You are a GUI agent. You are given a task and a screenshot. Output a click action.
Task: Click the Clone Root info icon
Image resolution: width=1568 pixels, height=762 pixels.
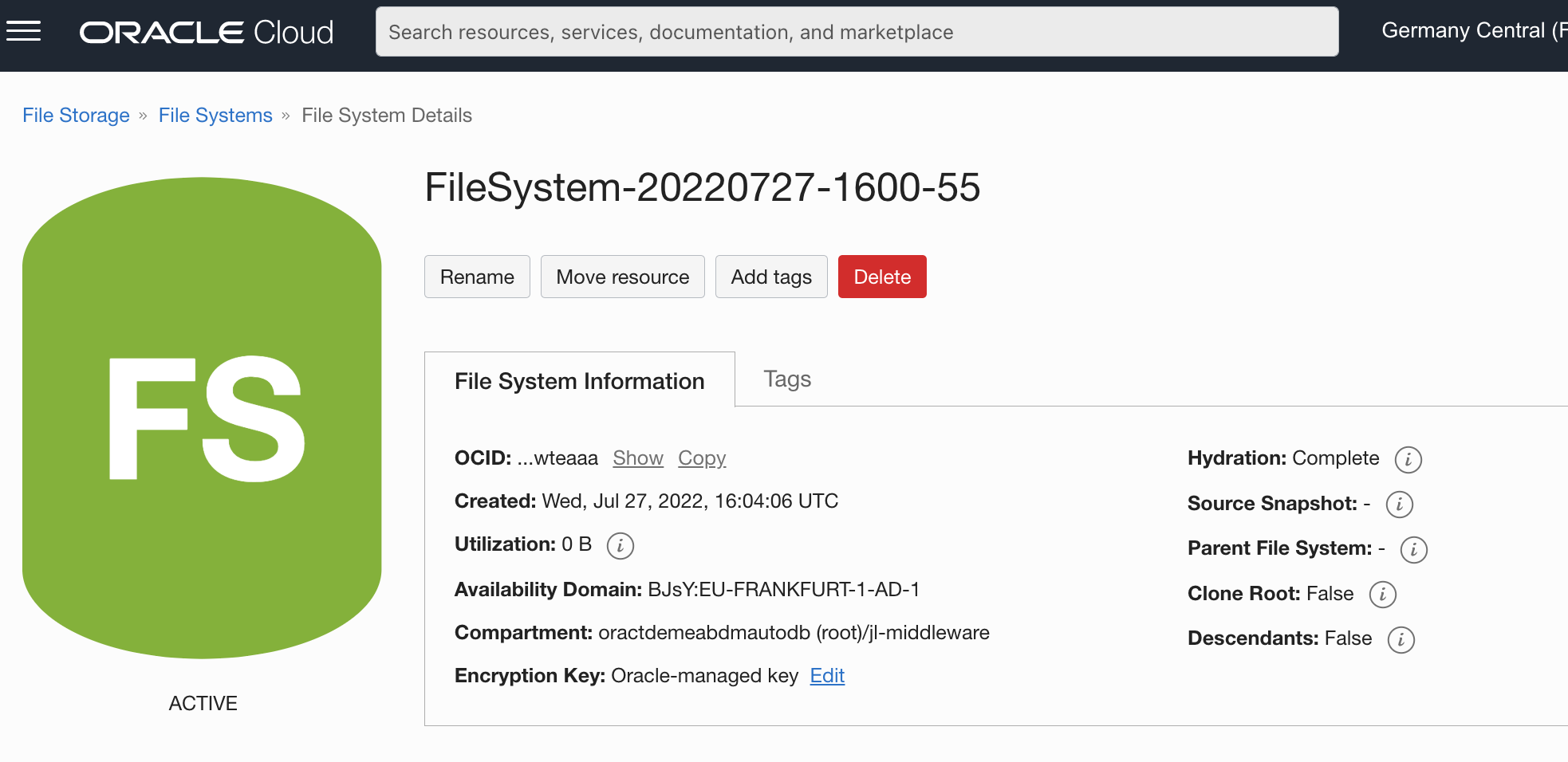tap(1382, 595)
